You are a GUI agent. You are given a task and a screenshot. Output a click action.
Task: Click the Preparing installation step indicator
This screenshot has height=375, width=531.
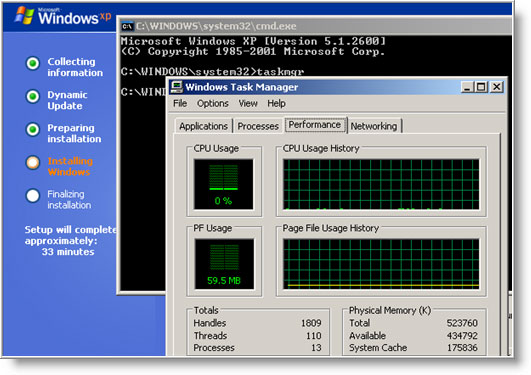33,129
